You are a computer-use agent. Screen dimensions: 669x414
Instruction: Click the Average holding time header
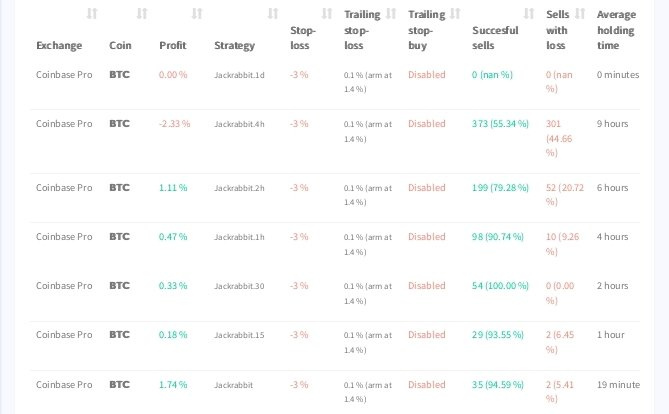[616, 30]
